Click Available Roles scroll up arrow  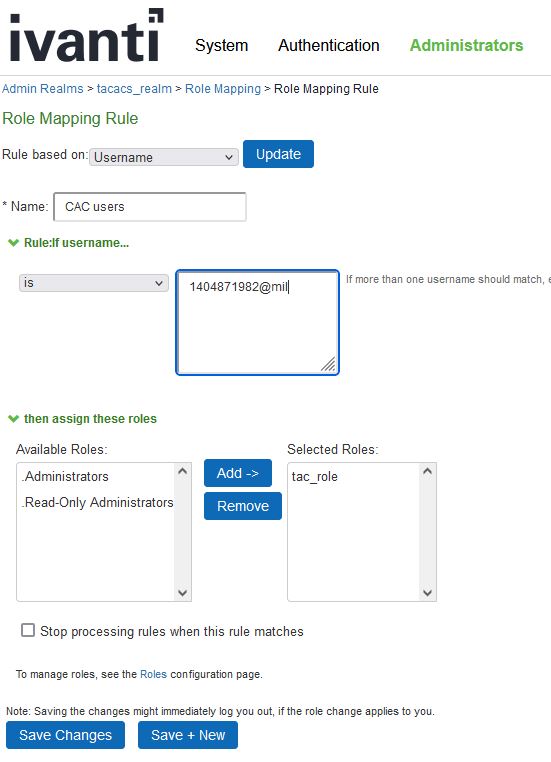tap(183, 471)
